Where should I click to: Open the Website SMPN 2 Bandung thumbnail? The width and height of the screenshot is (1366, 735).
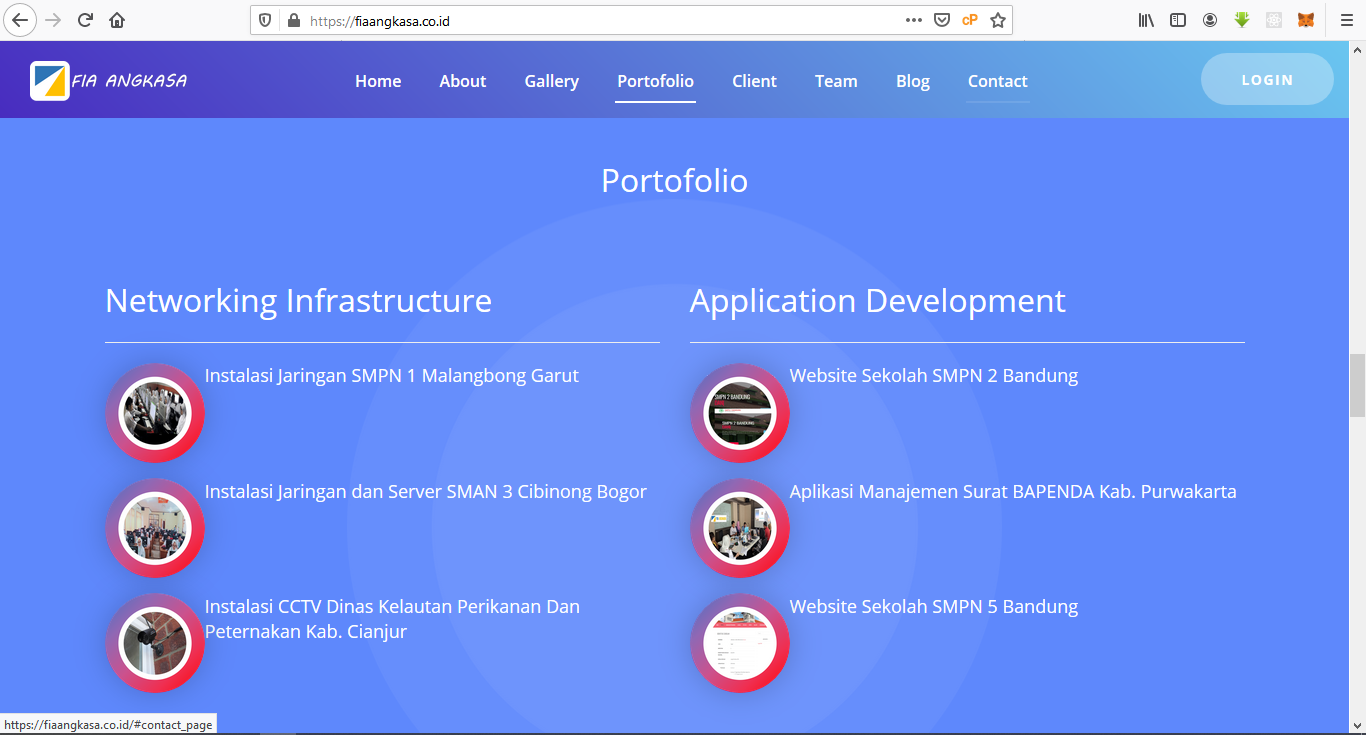tap(740, 413)
